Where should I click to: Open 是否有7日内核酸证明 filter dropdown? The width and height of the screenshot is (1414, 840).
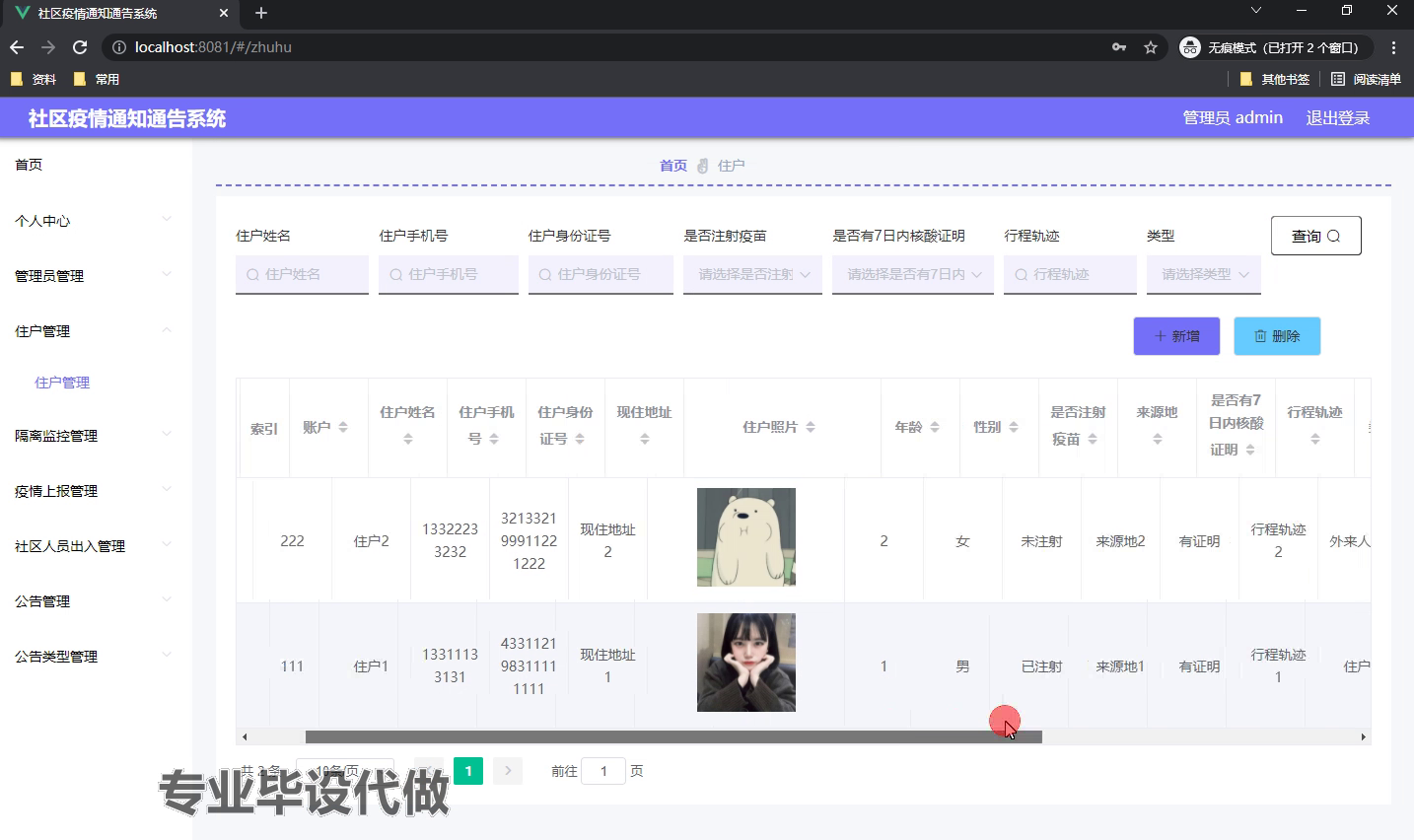(913, 274)
